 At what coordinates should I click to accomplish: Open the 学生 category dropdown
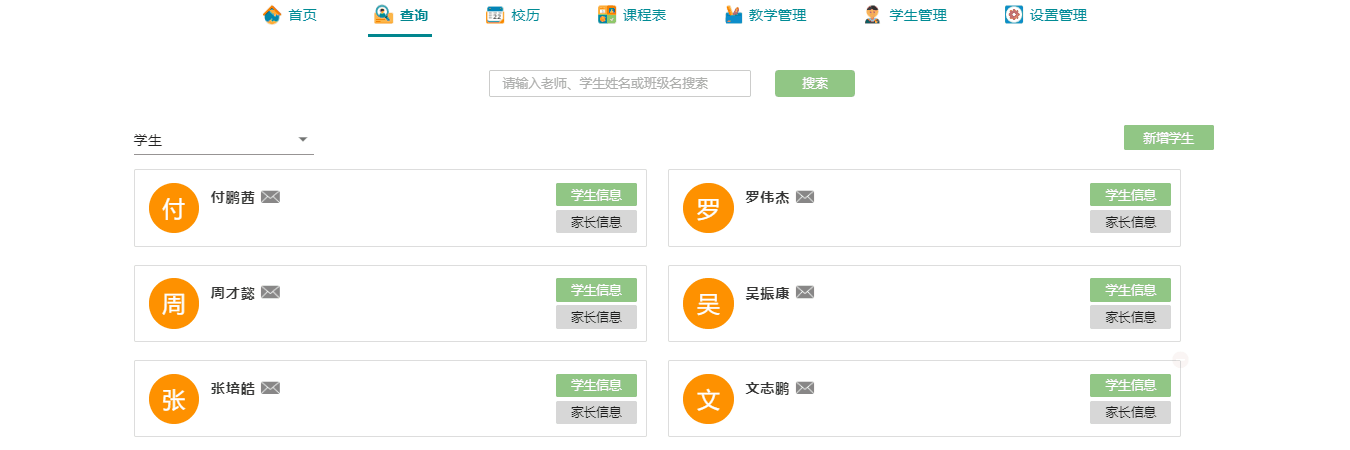(224, 141)
